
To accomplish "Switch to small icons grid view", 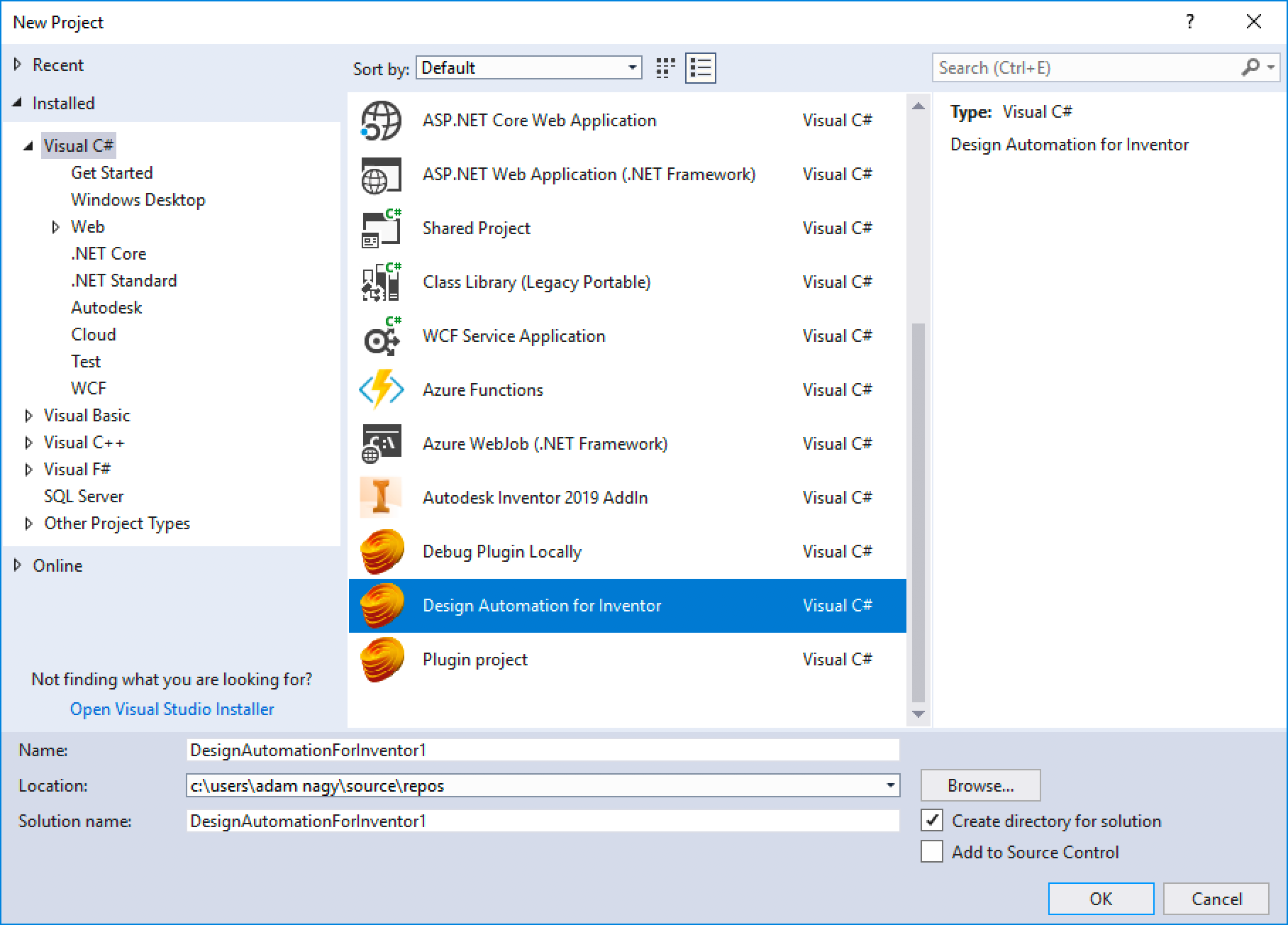I will coord(665,68).
